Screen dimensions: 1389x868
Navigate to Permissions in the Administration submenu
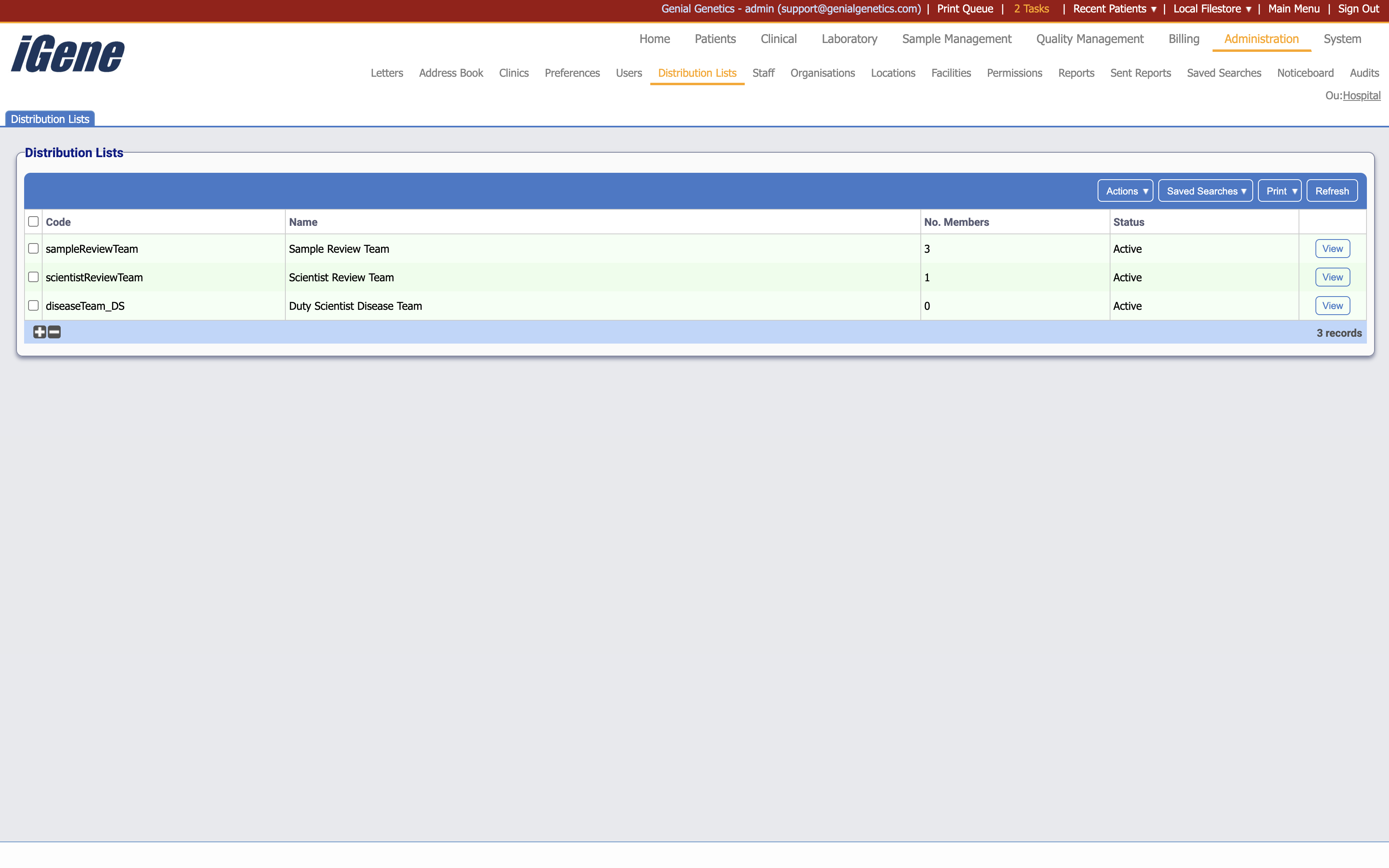coord(1014,73)
